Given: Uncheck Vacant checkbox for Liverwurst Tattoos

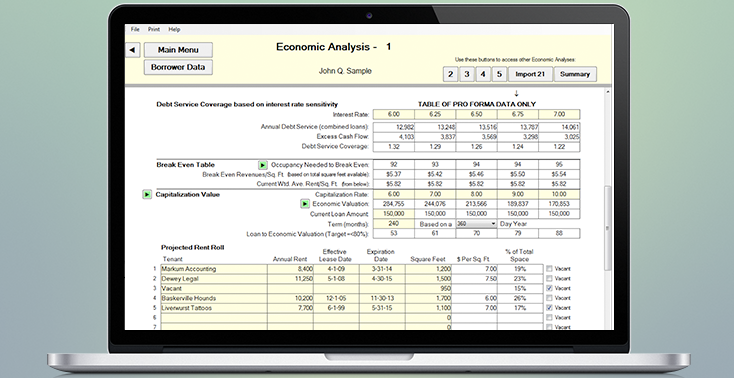Looking at the screenshot, I should 549,308.
